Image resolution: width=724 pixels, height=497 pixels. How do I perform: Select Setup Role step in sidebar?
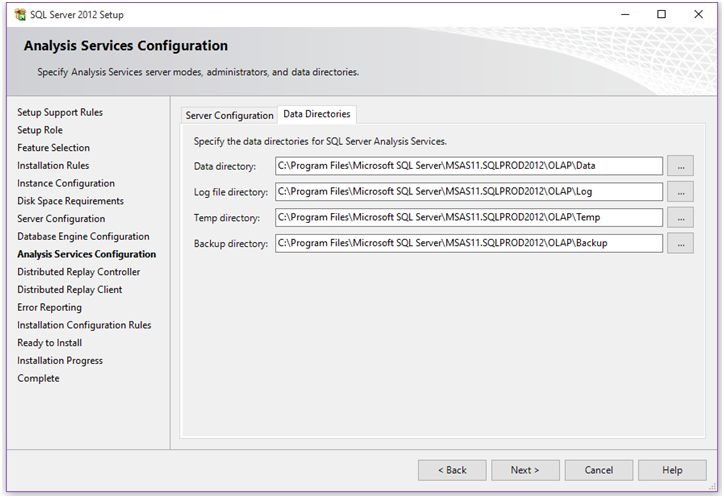pos(40,130)
